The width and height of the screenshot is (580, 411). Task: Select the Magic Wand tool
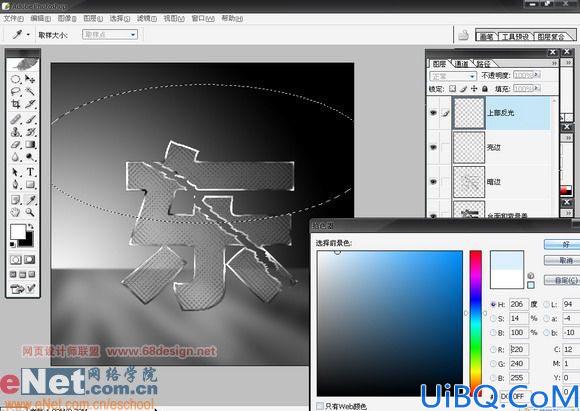tap(30, 91)
